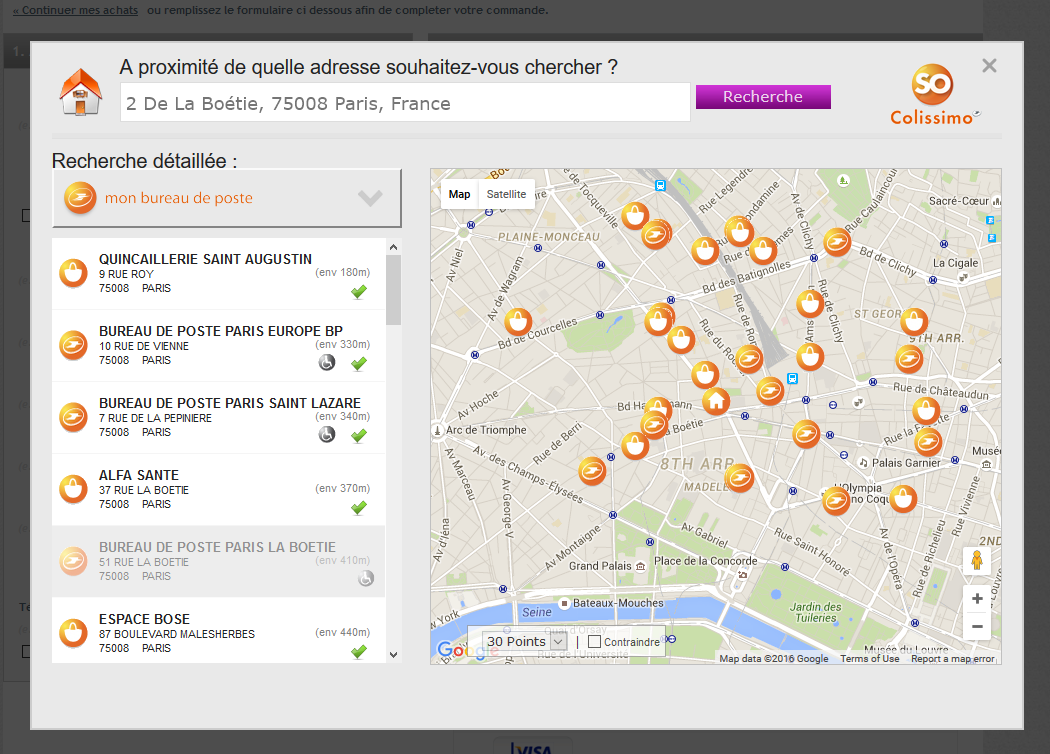Select the Espace Bose shop icon
Viewport: 1050px width, 754px height.
tap(74, 633)
